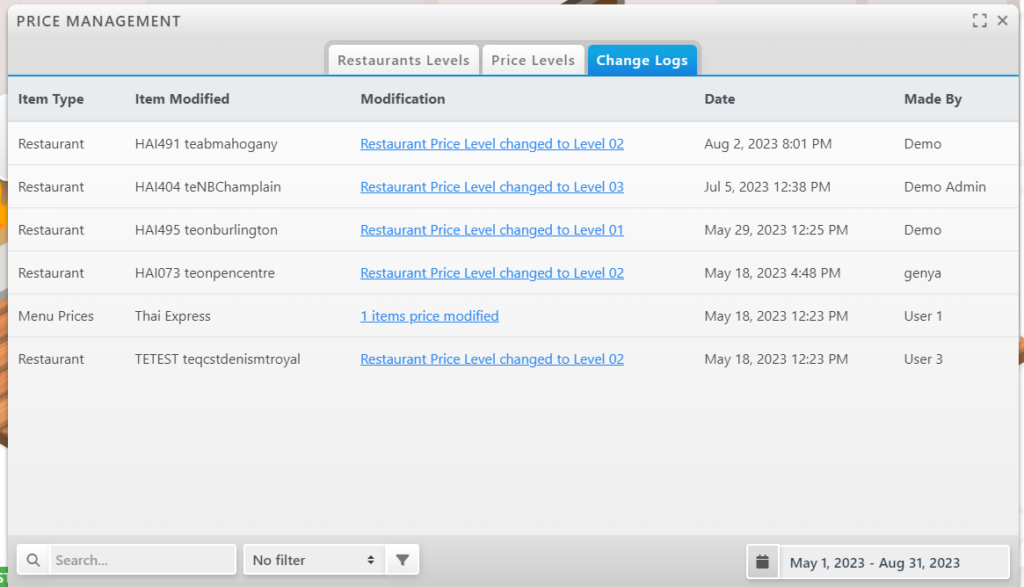Open the TETEST teqcstdenismtroyal Level 02 link
1024x587 pixels.
(x=492, y=359)
